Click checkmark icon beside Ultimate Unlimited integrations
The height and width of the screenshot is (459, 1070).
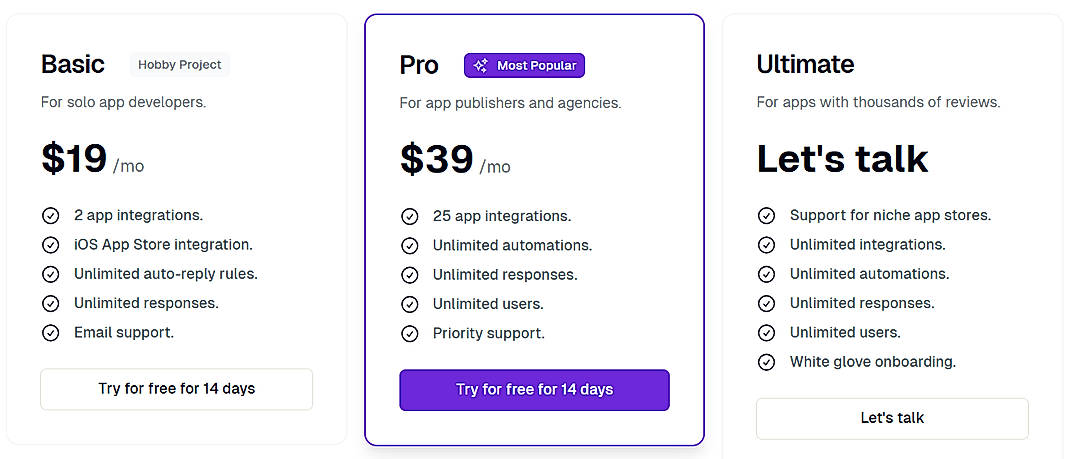tap(766, 245)
